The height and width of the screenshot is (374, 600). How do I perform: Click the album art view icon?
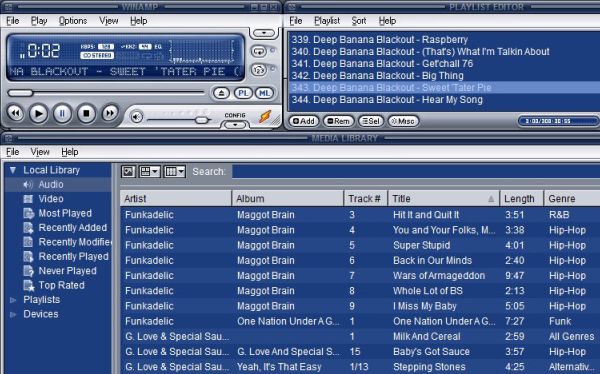[x=128, y=171]
